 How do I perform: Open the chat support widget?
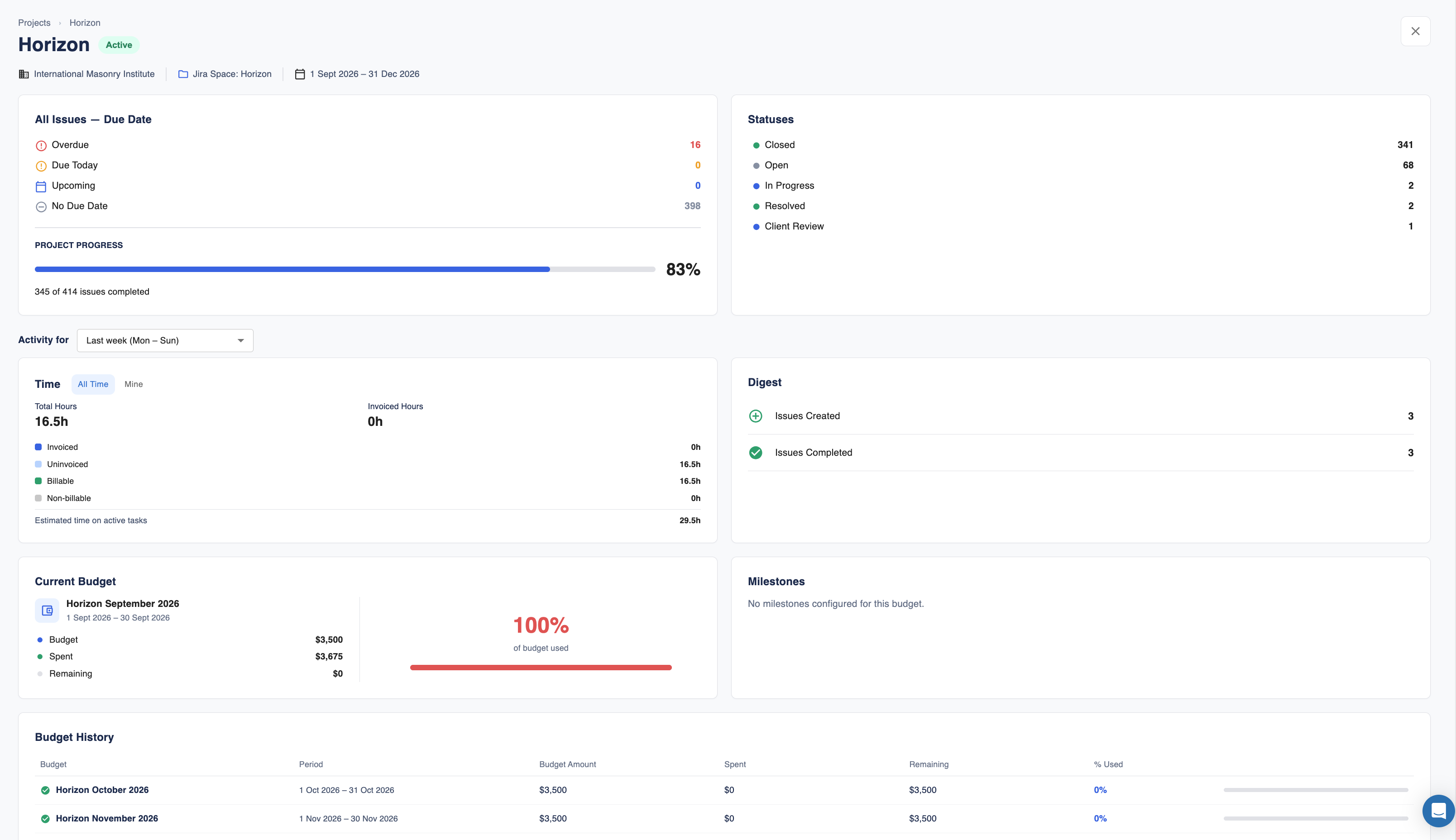[1438, 811]
